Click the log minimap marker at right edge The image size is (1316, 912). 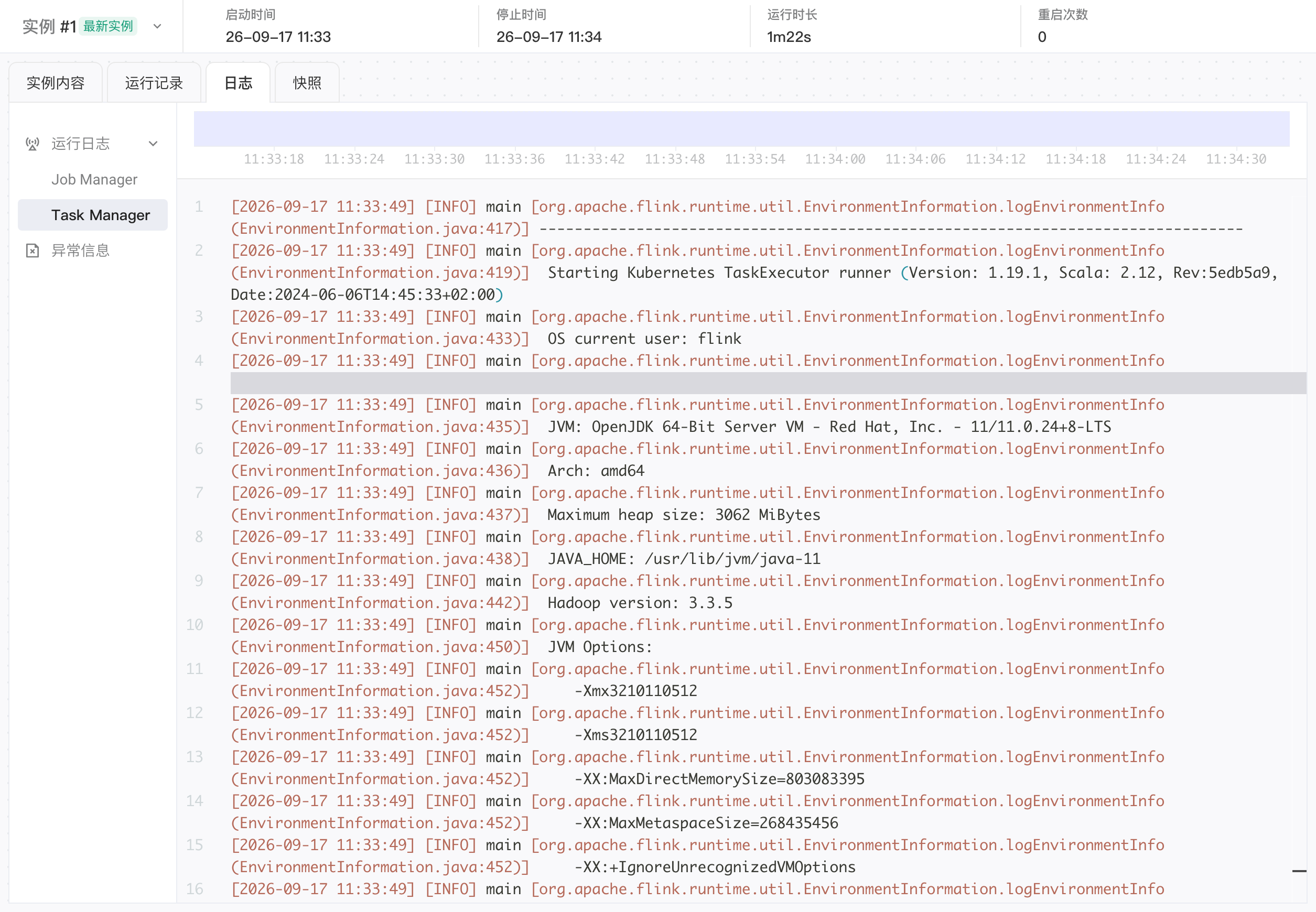(x=1299, y=871)
